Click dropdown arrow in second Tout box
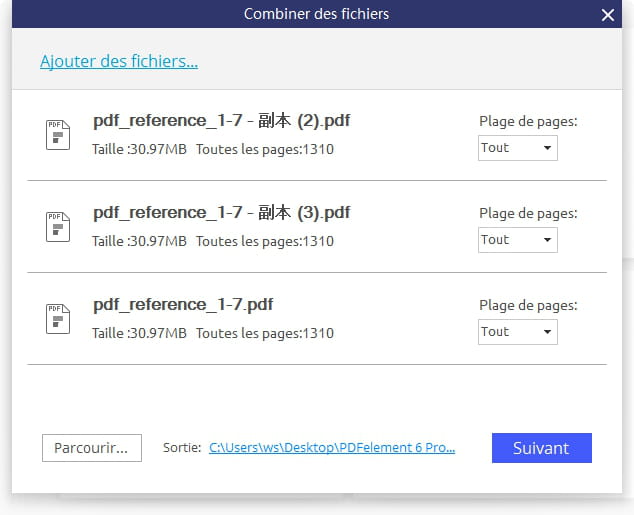The width and height of the screenshot is (634, 515). tap(547, 240)
